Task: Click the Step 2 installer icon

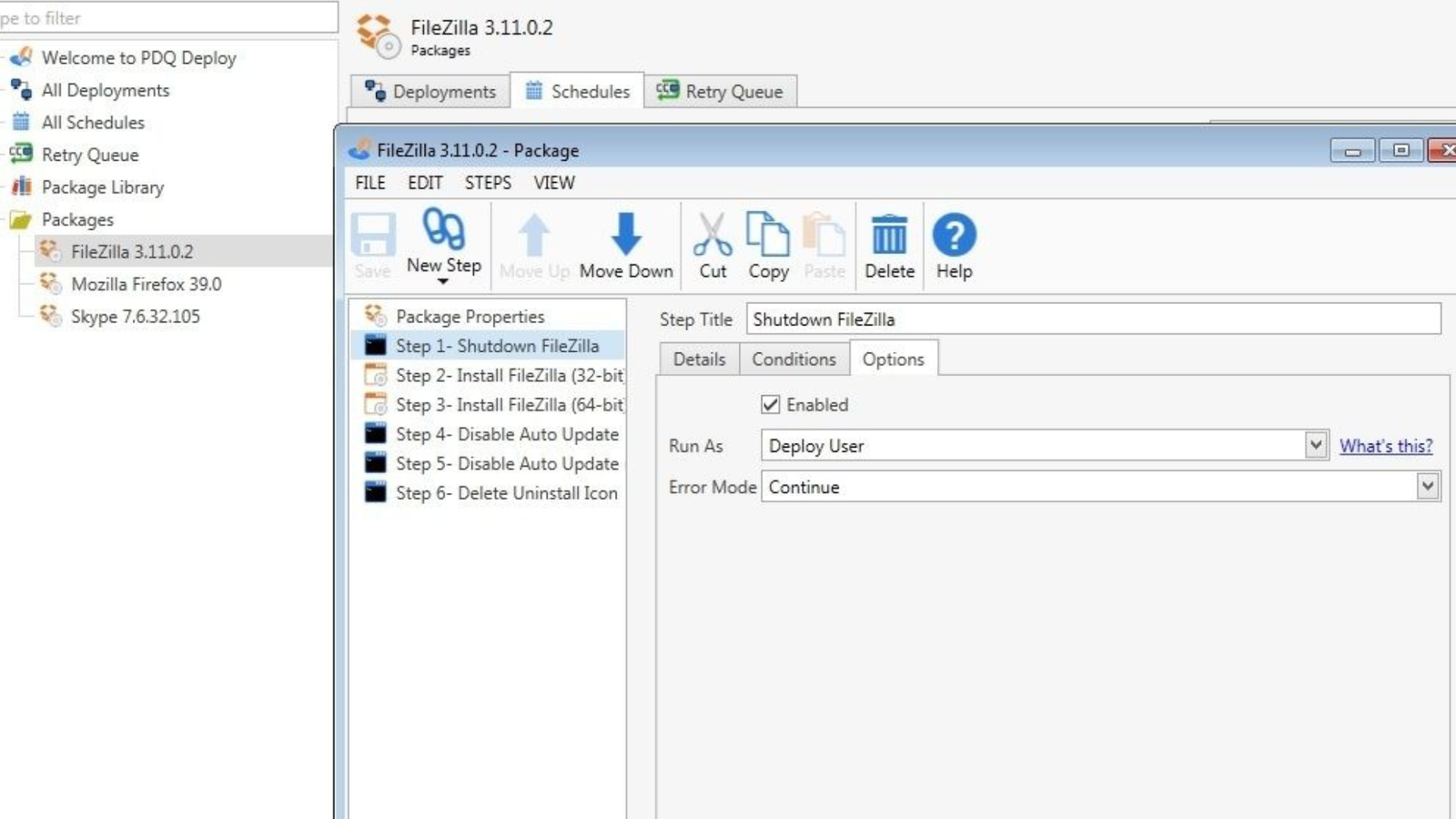Action: [376, 375]
